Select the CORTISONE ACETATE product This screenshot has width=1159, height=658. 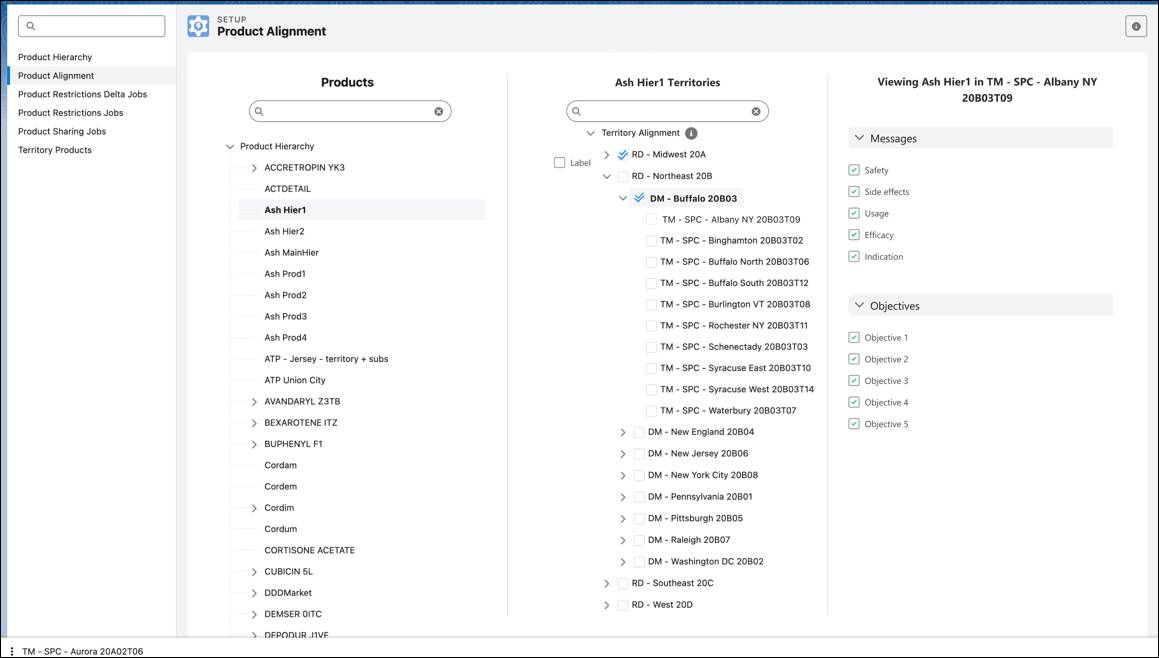[x=310, y=551]
